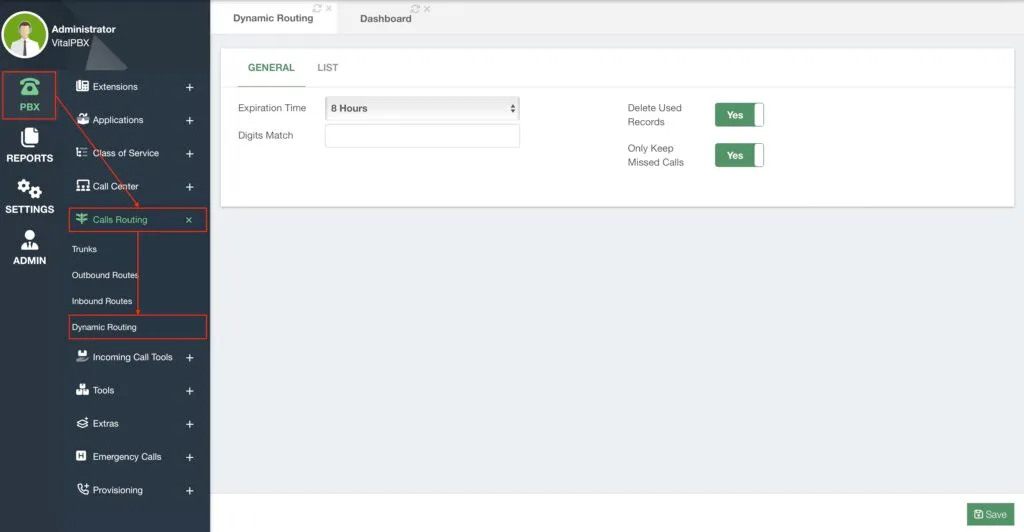Screen dimensions: 1024x532
Task: Open the Expiration Time dropdown
Action: click(x=423, y=108)
